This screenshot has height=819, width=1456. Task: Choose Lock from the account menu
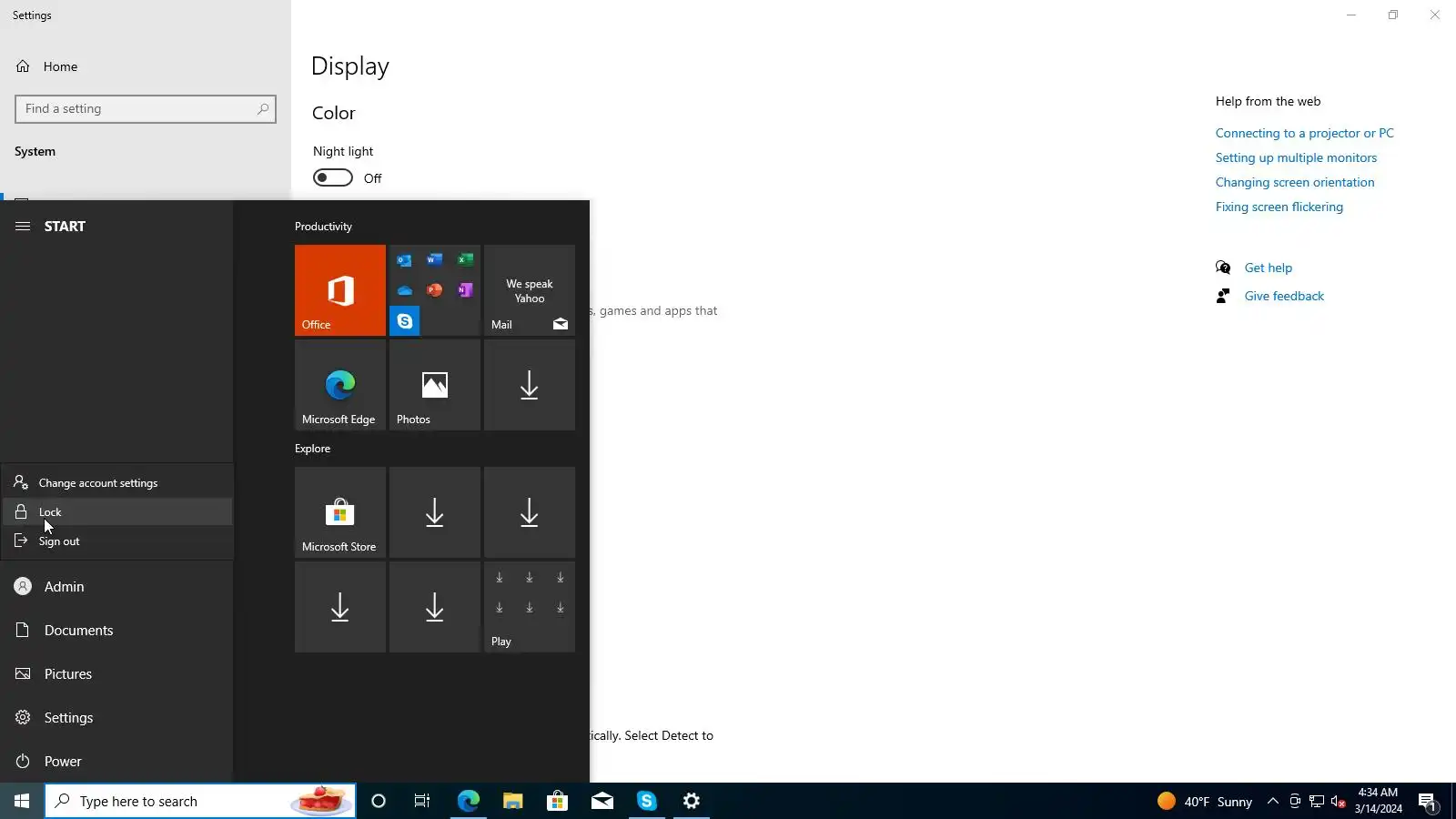117,512
